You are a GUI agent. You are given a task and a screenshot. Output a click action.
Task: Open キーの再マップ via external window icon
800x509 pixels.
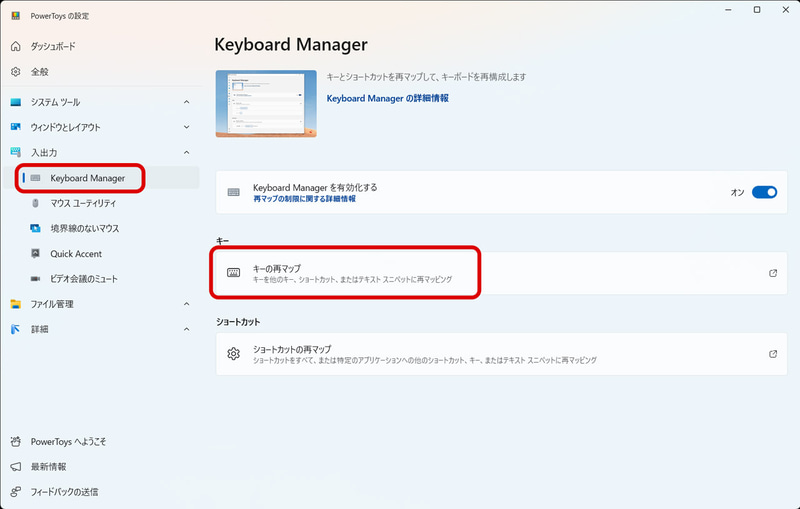click(773, 273)
